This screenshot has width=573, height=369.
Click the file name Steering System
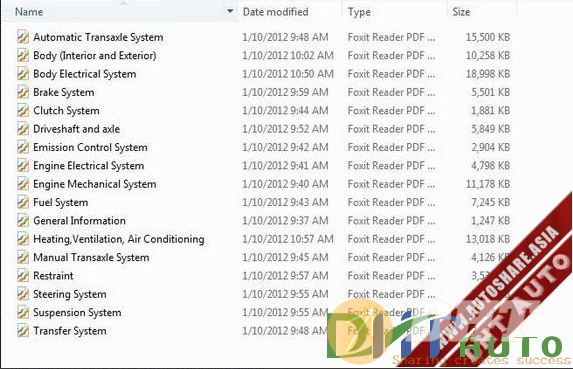tap(70, 294)
